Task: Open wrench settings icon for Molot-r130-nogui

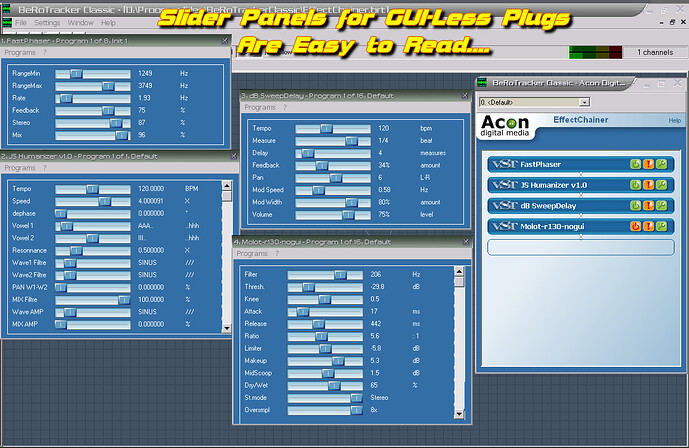Action: point(661,226)
